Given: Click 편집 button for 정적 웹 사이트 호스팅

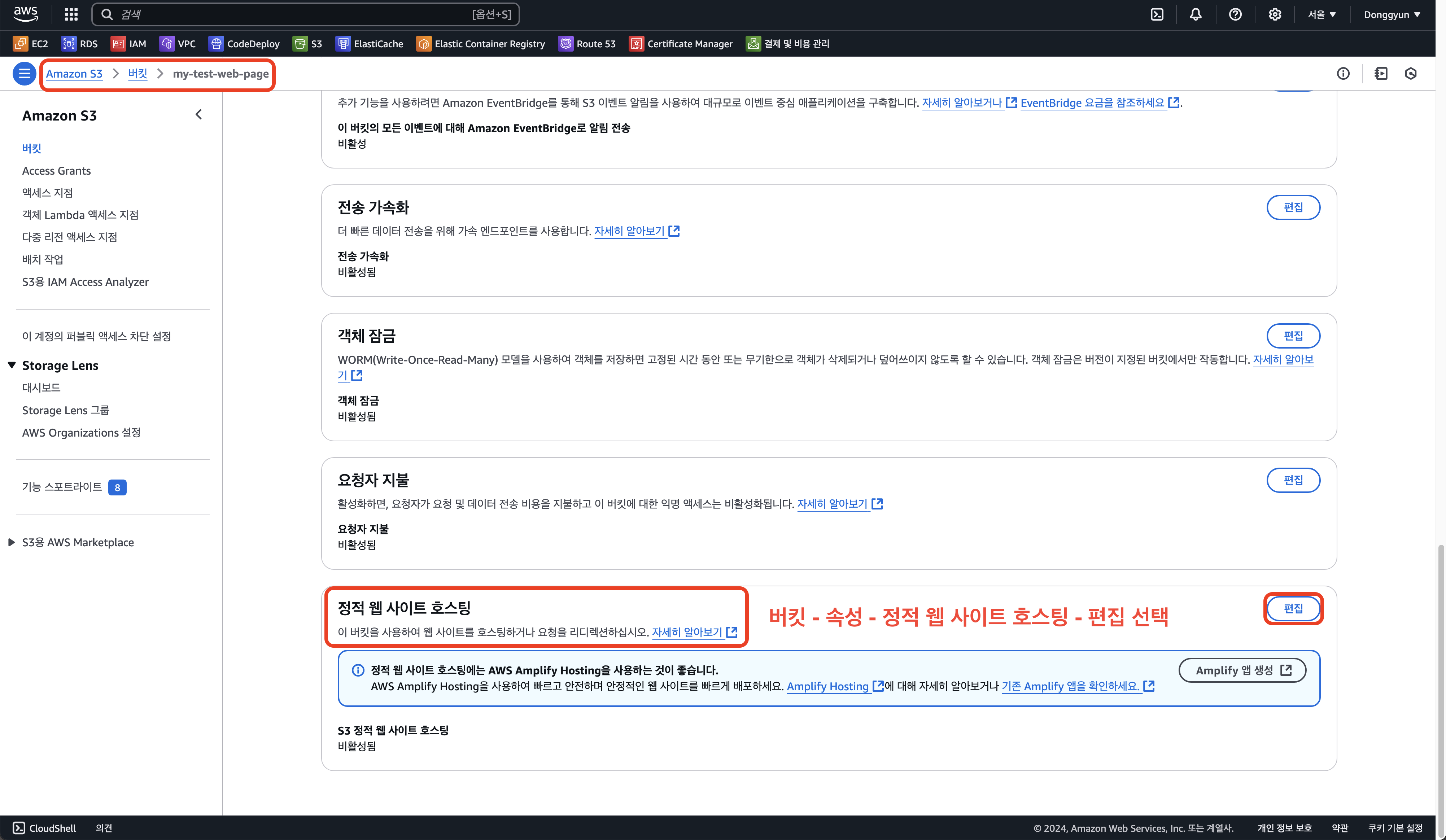Looking at the screenshot, I should click(1293, 608).
